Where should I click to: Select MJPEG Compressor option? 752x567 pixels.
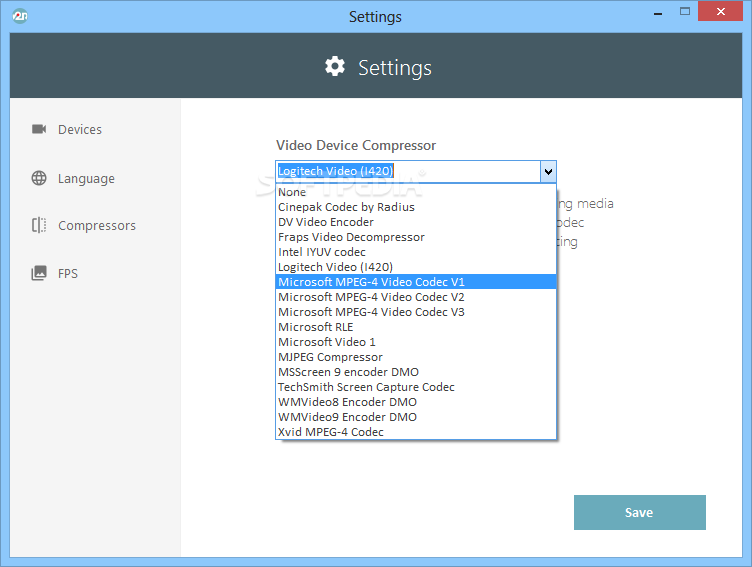pyautogui.click(x=416, y=357)
